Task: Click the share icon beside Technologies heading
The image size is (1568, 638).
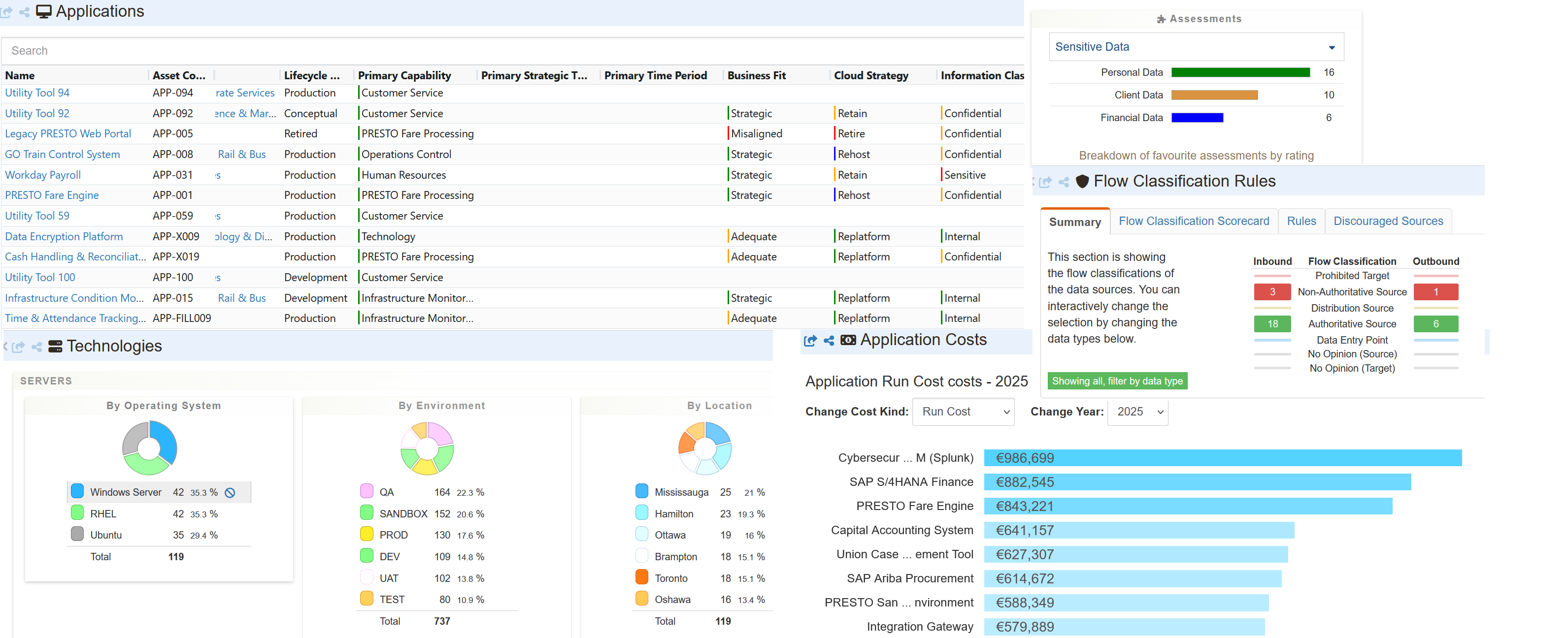Action: [x=36, y=347]
